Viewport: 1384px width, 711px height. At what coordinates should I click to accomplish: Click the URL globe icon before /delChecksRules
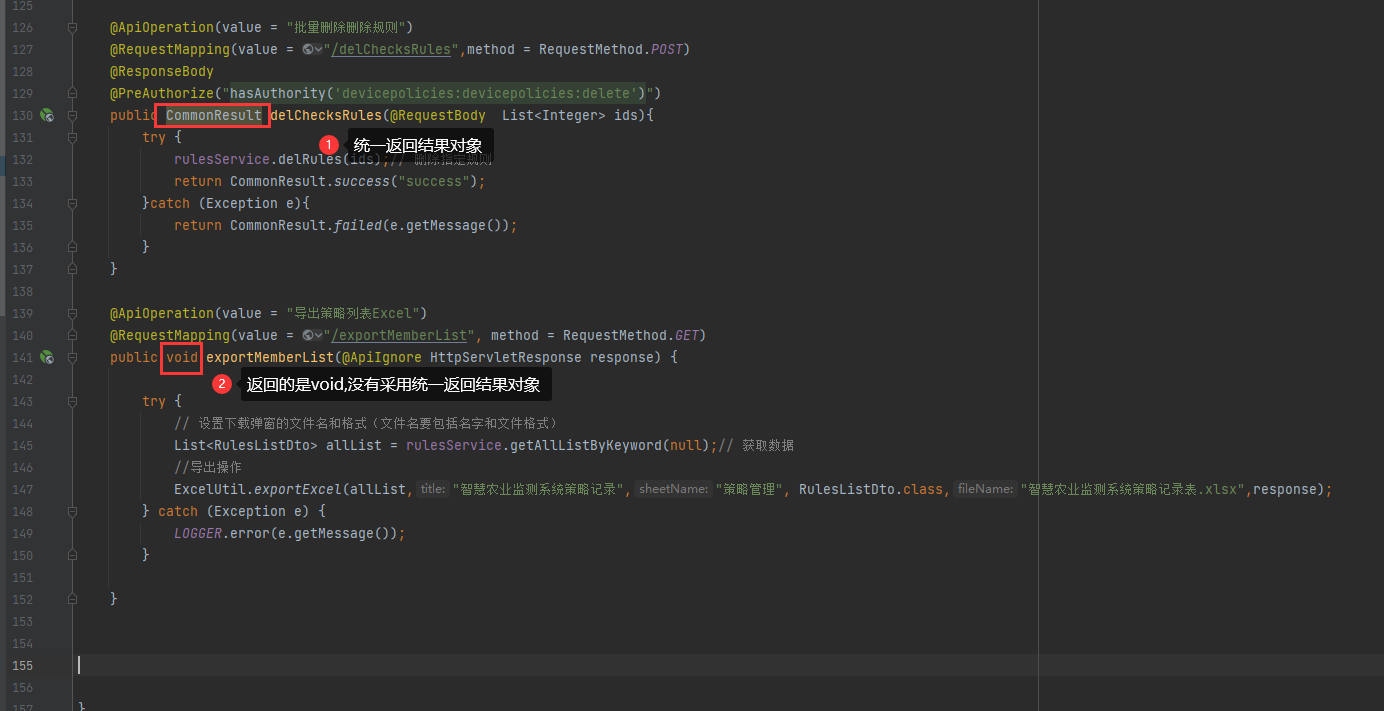click(x=308, y=48)
